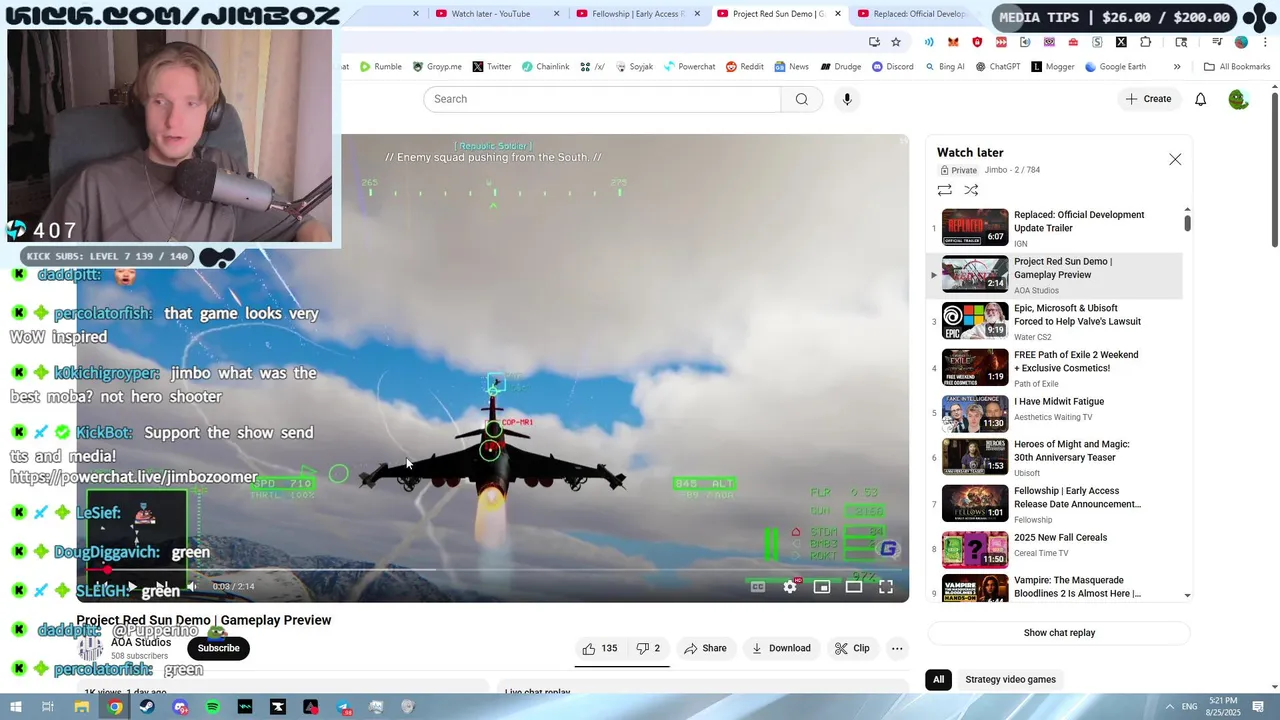The width and height of the screenshot is (1280, 720).
Task: Open the ChatGPT bookmark
Action: point(997,67)
